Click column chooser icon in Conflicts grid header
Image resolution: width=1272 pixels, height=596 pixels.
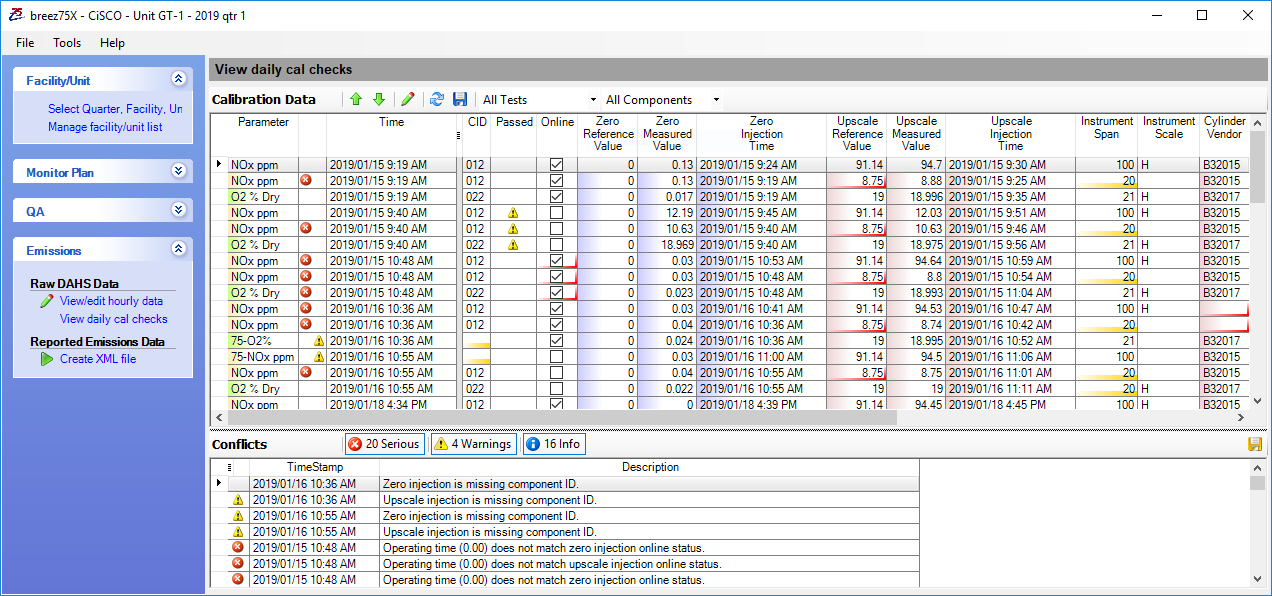[231, 467]
